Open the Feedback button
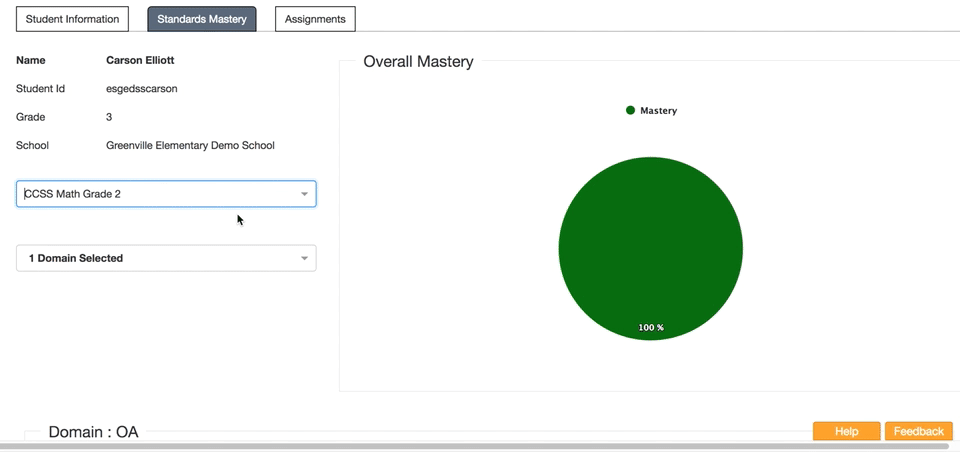This screenshot has height=452, width=960. pos(918,431)
